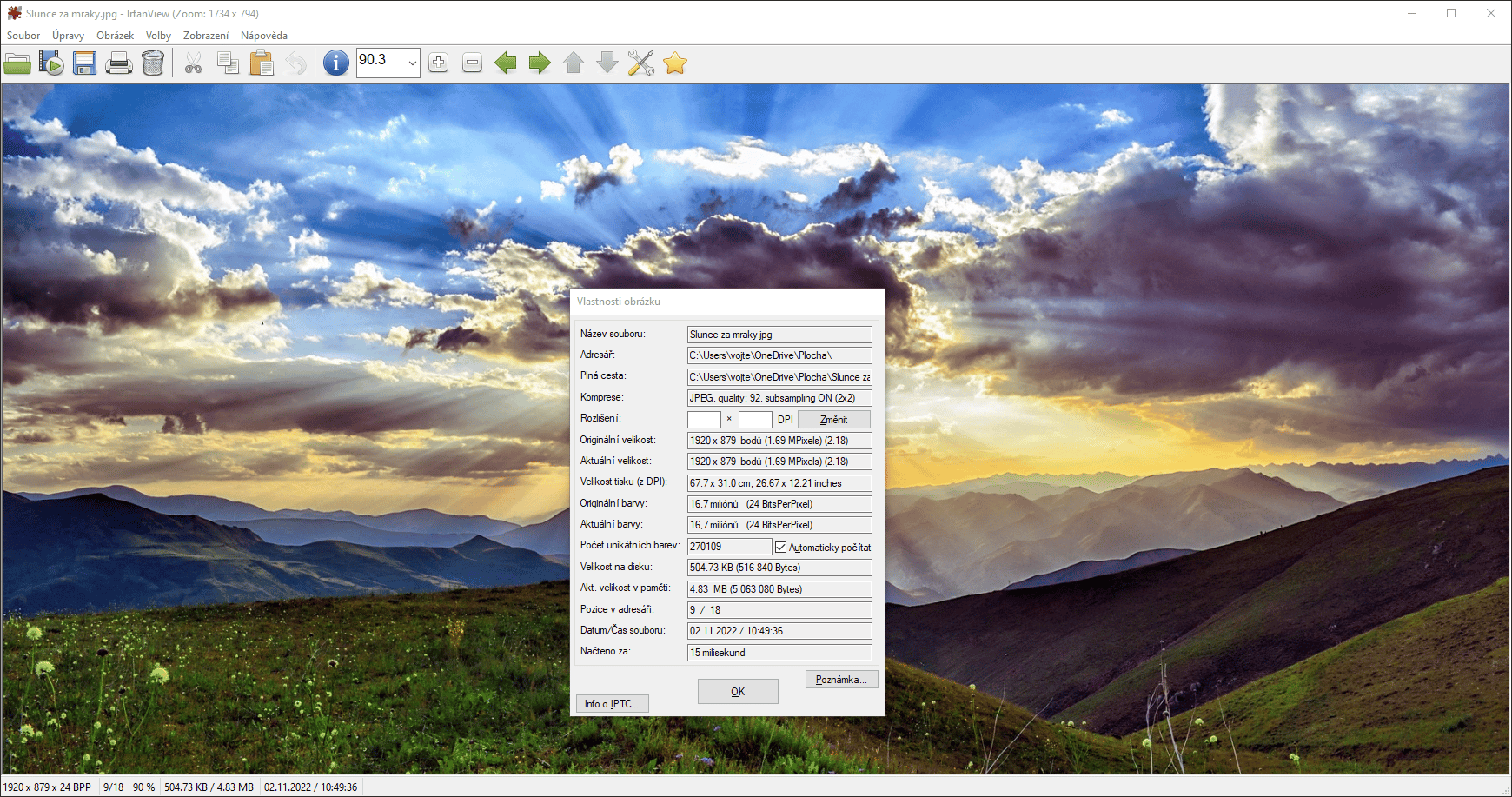1512x797 pixels.
Task: Open image Information via blue i icon
Action: [335, 63]
